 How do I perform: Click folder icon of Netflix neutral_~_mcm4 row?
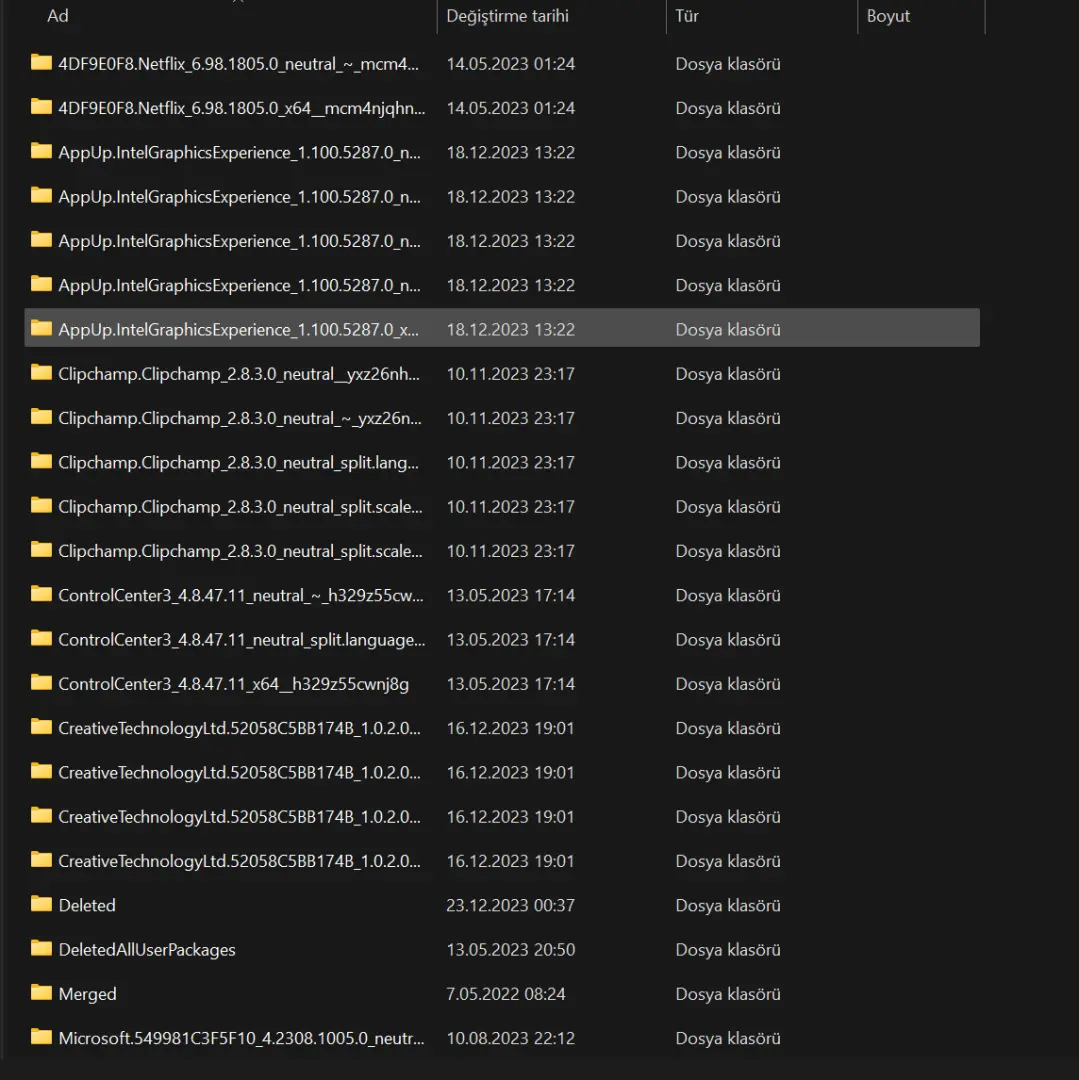(41, 63)
